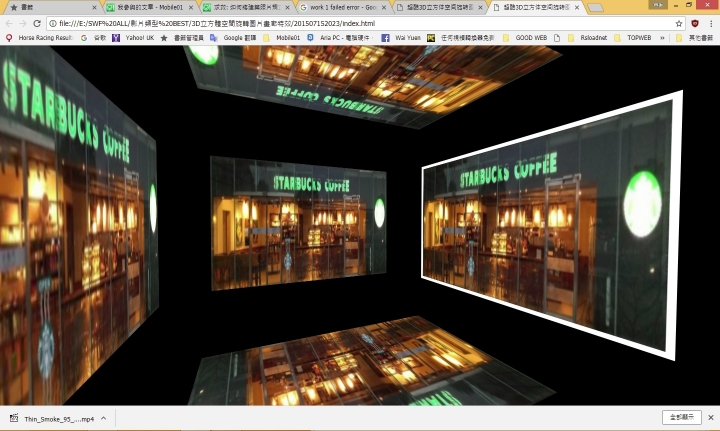Click the blank page bookmark after GOOD WEB
This screenshot has height=431, width=720.
point(557,38)
